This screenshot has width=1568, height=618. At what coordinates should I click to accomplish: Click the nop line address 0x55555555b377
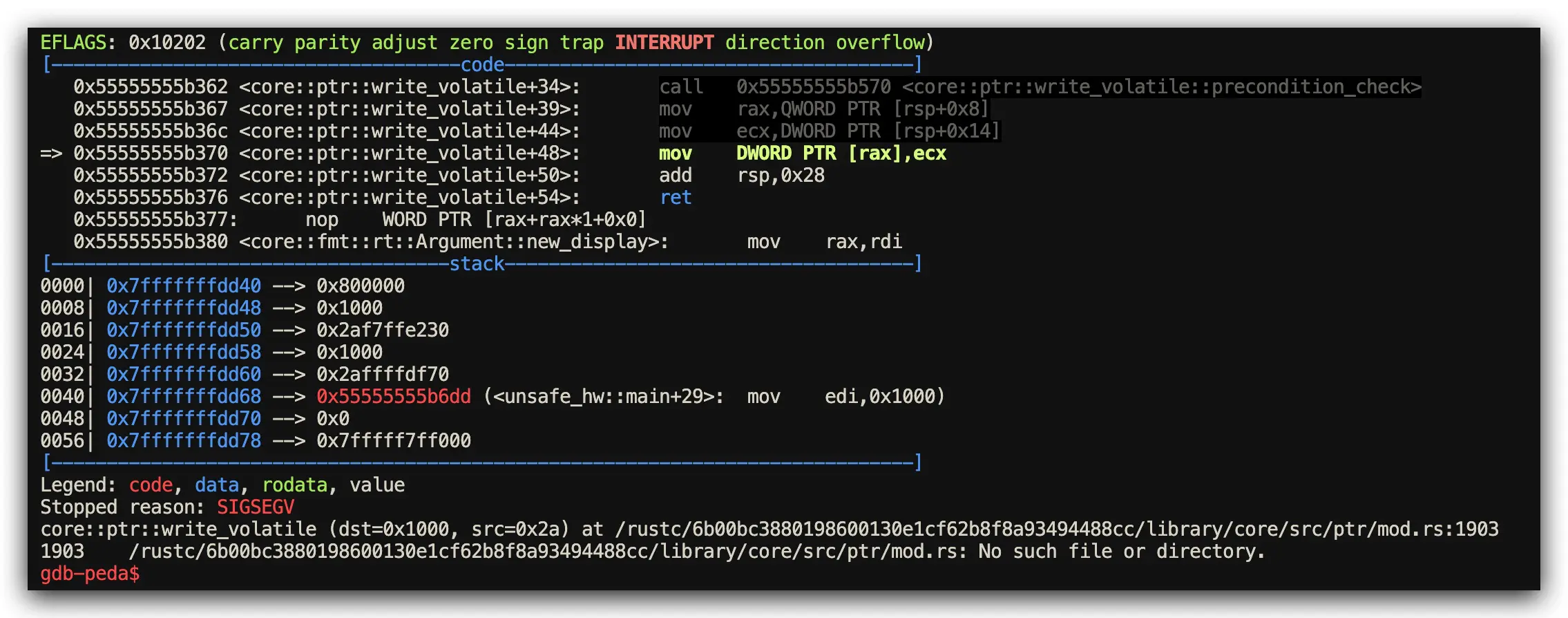(151, 220)
